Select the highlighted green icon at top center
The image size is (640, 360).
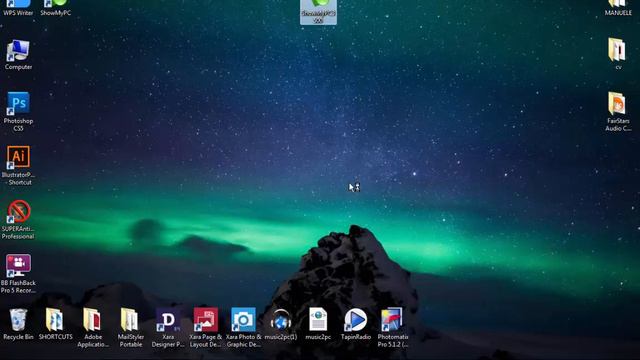(x=318, y=12)
